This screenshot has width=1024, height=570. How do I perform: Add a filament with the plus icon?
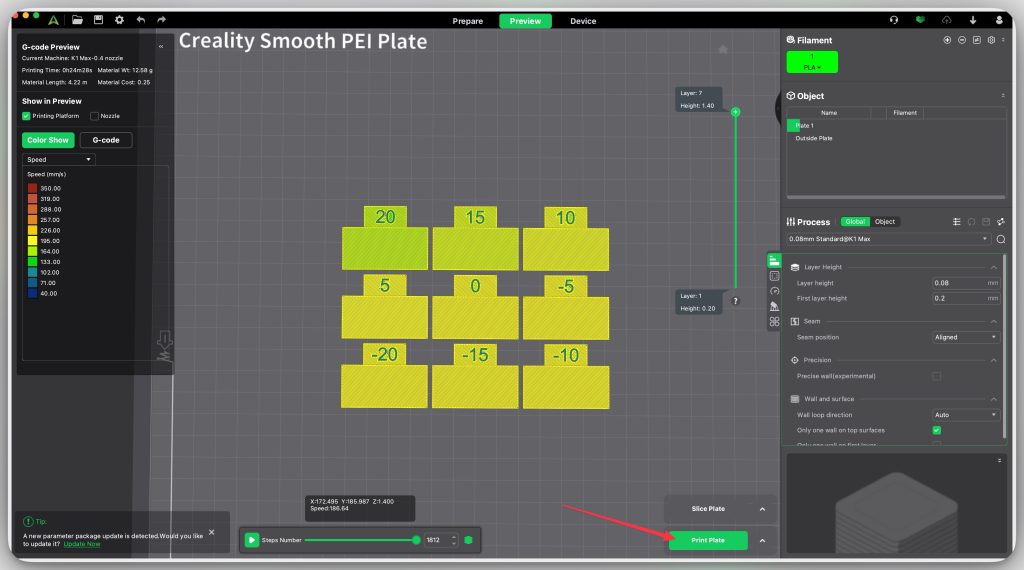click(x=947, y=40)
